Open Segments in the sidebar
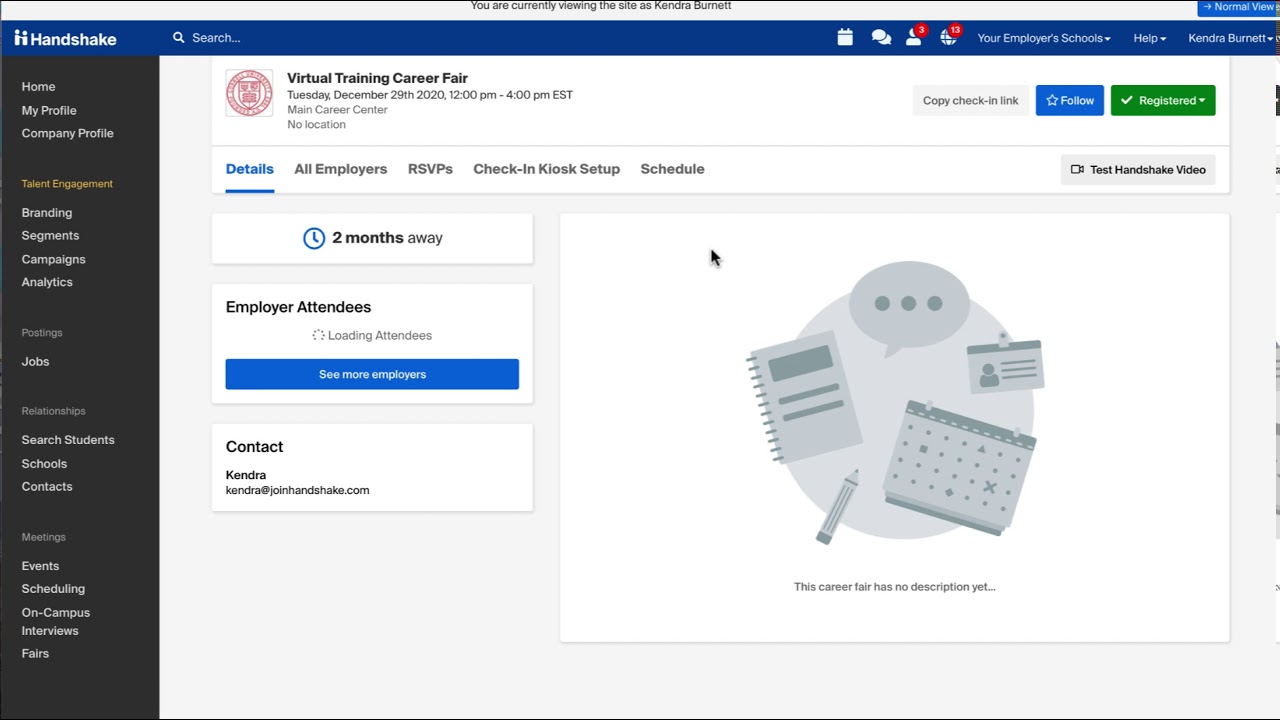 [x=50, y=236]
